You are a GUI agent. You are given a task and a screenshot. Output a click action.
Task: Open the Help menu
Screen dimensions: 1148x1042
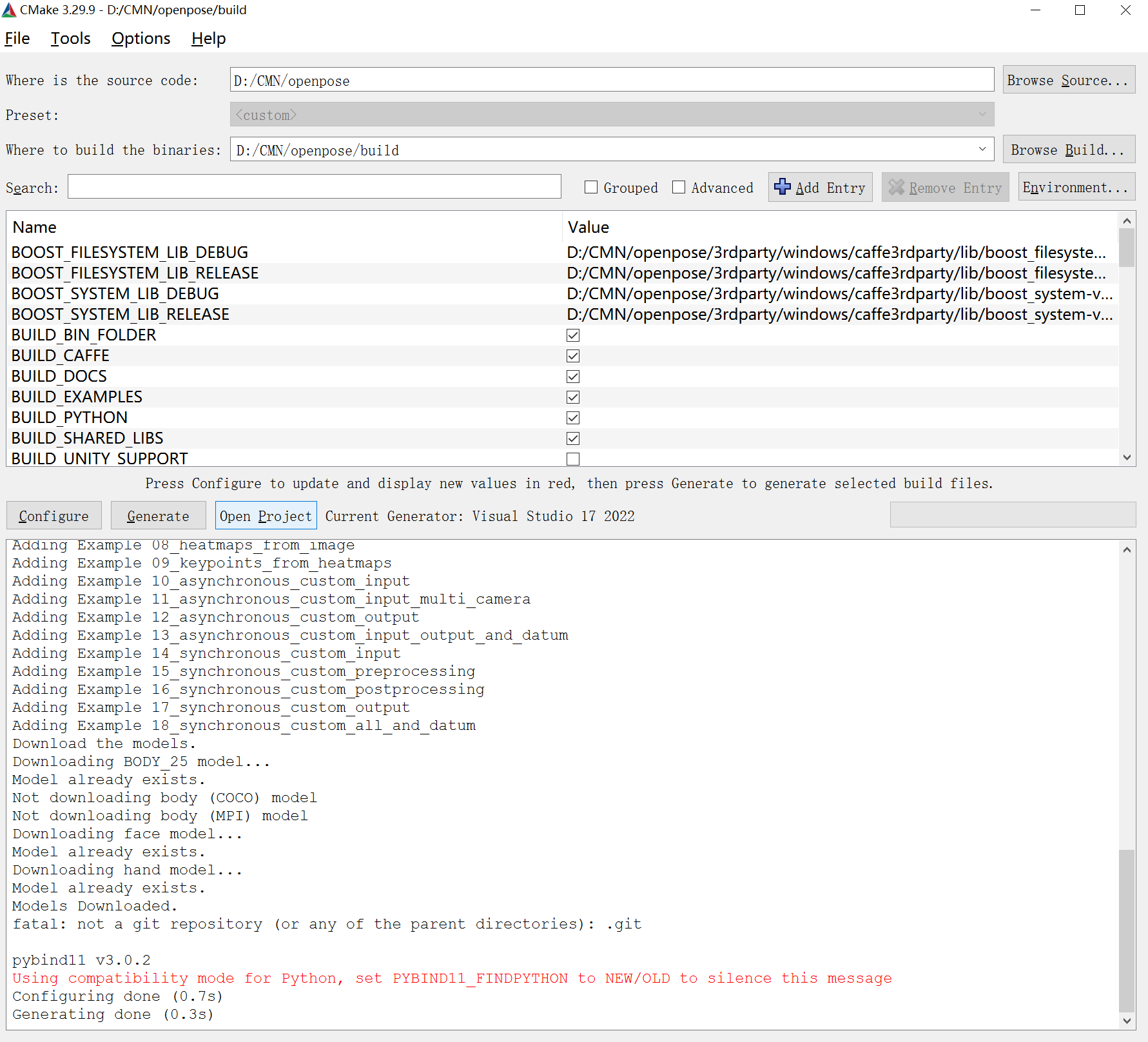[x=208, y=38]
